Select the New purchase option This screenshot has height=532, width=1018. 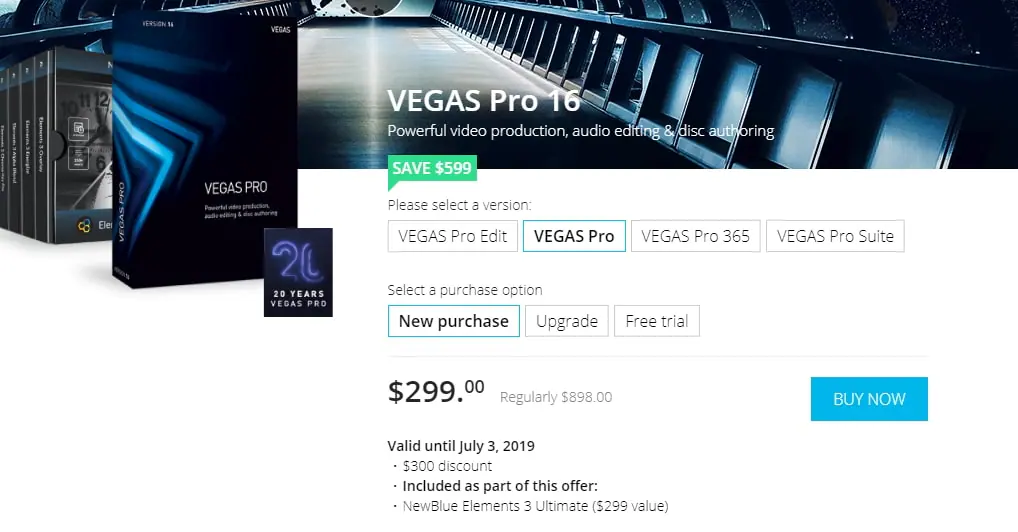pyautogui.click(x=453, y=321)
